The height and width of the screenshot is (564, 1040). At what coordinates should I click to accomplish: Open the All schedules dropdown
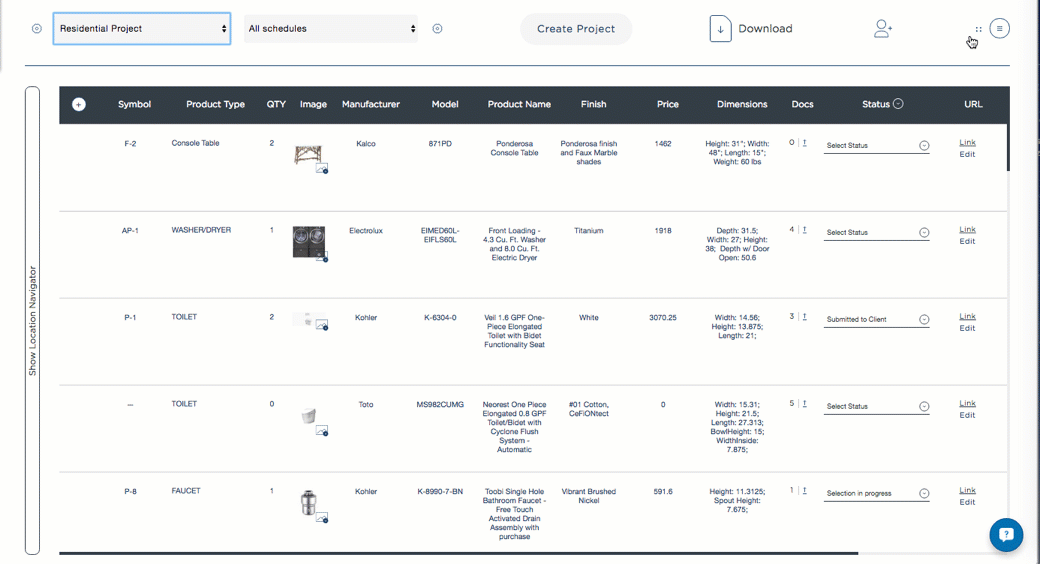[x=331, y=29]
